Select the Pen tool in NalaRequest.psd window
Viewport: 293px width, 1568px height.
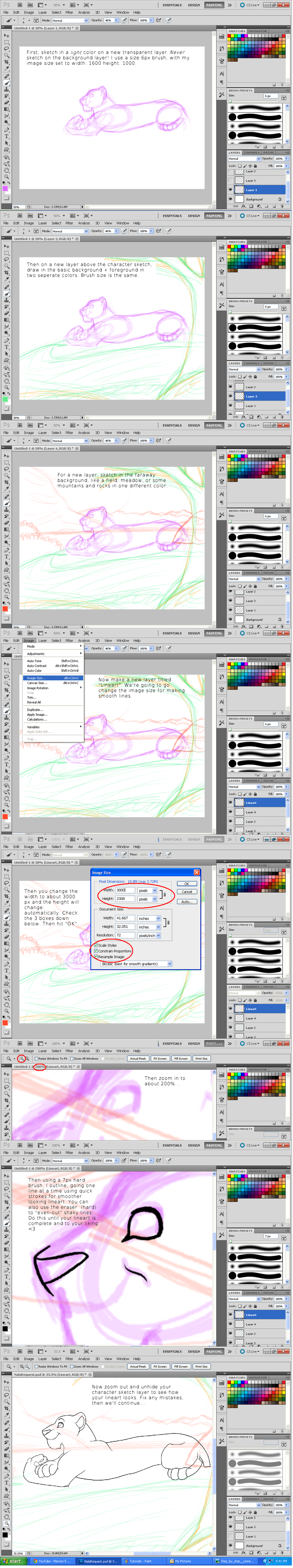[x=7, y=1477]
